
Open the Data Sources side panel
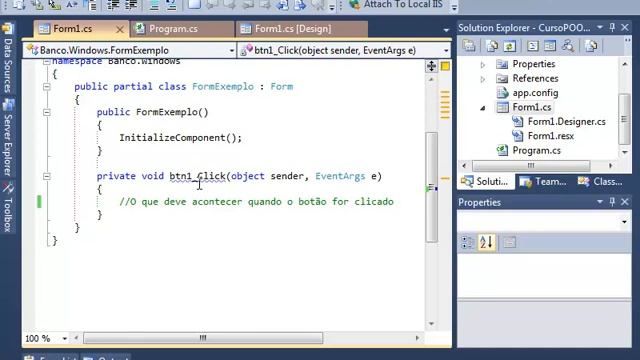click(x=8, y=59)
